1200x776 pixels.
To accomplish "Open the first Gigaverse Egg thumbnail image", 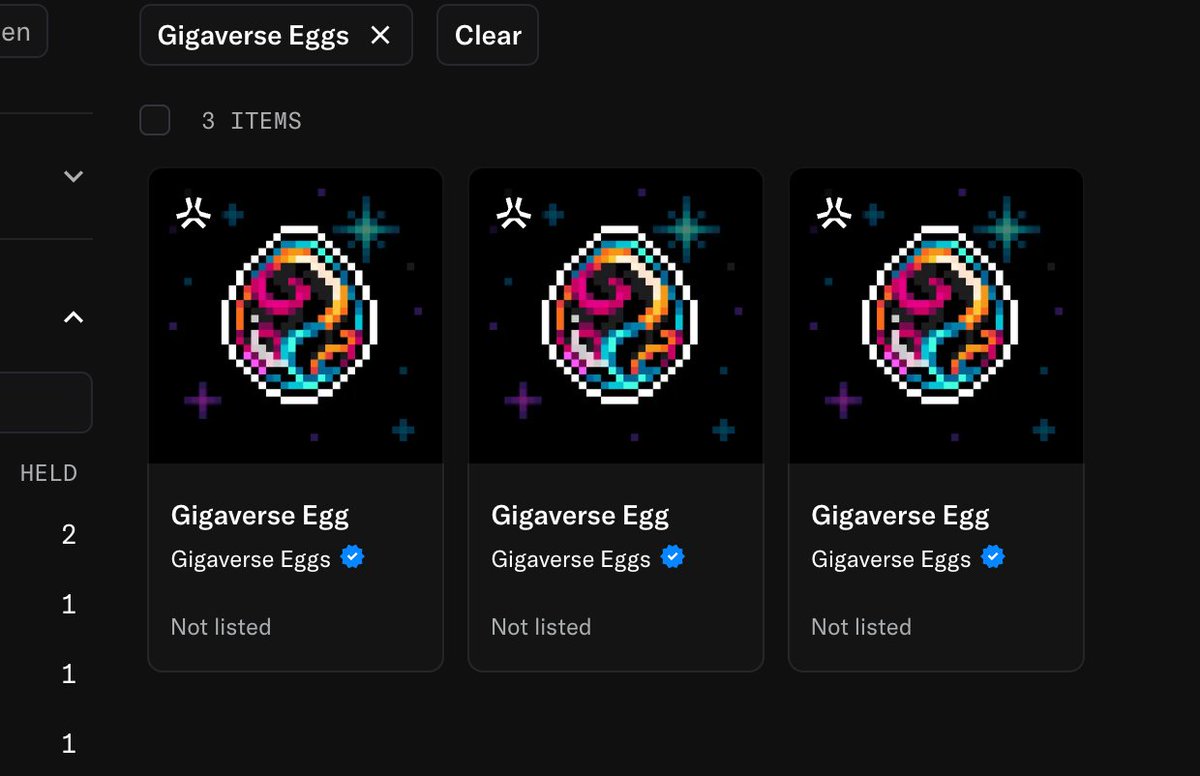I will (296, 316).
